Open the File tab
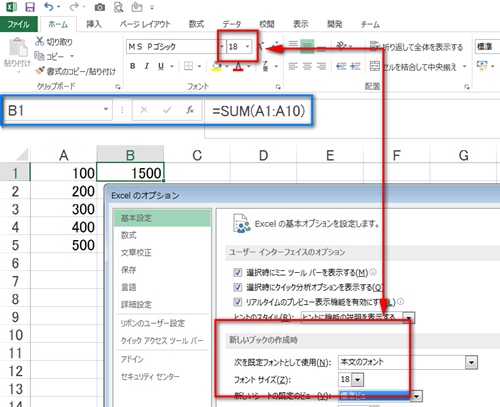 point(19,24)
